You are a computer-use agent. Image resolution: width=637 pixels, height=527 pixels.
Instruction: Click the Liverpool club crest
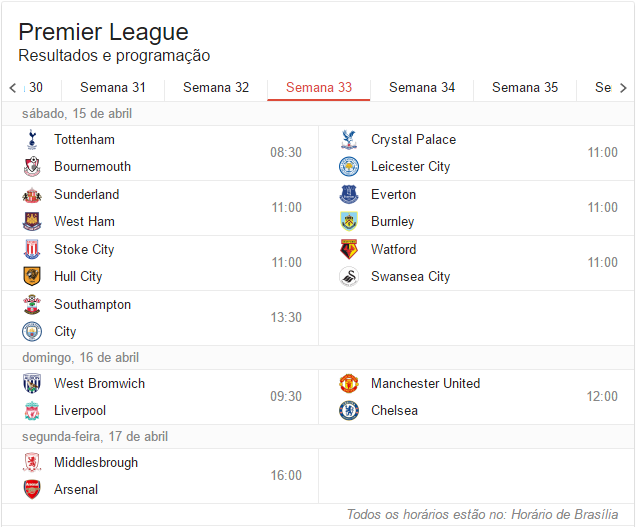click(x=32, y=411)
